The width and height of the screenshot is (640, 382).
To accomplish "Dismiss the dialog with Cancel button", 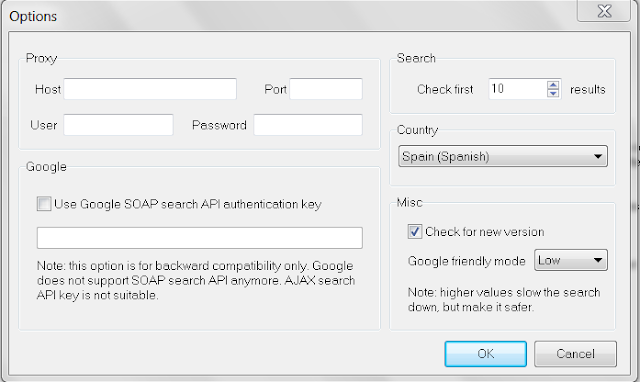I will [575, 354].
